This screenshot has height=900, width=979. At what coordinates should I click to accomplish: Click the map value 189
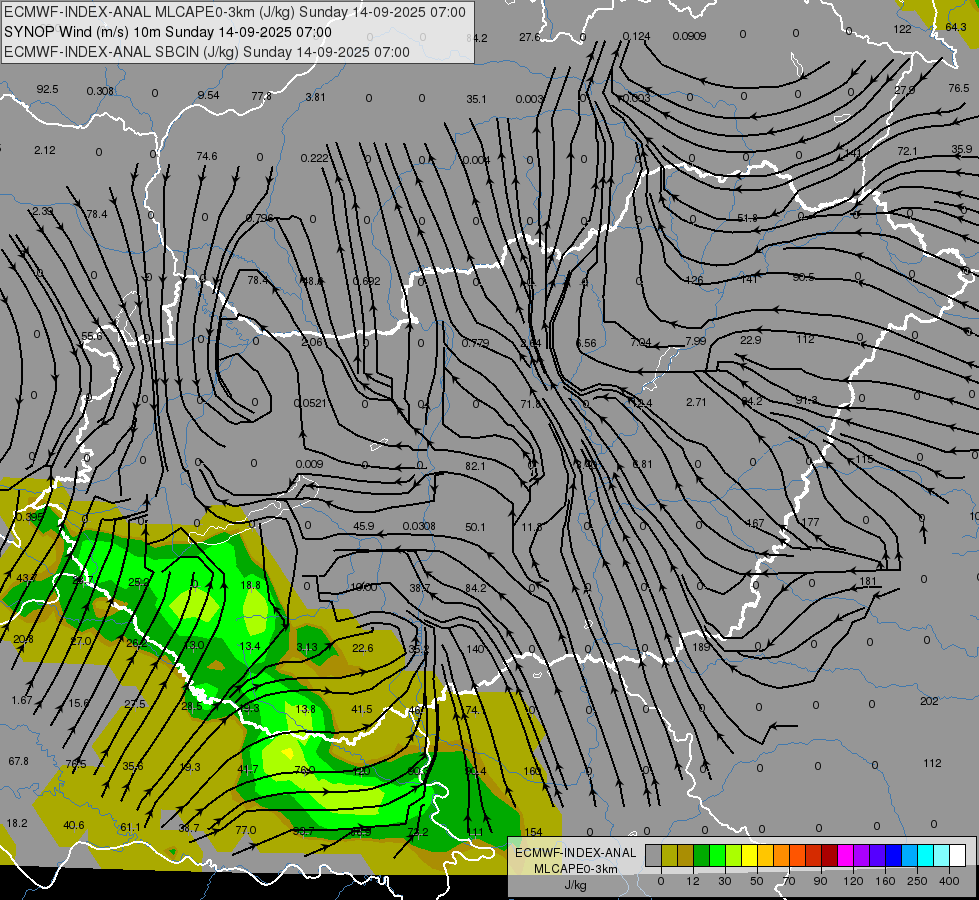(701, 646)
